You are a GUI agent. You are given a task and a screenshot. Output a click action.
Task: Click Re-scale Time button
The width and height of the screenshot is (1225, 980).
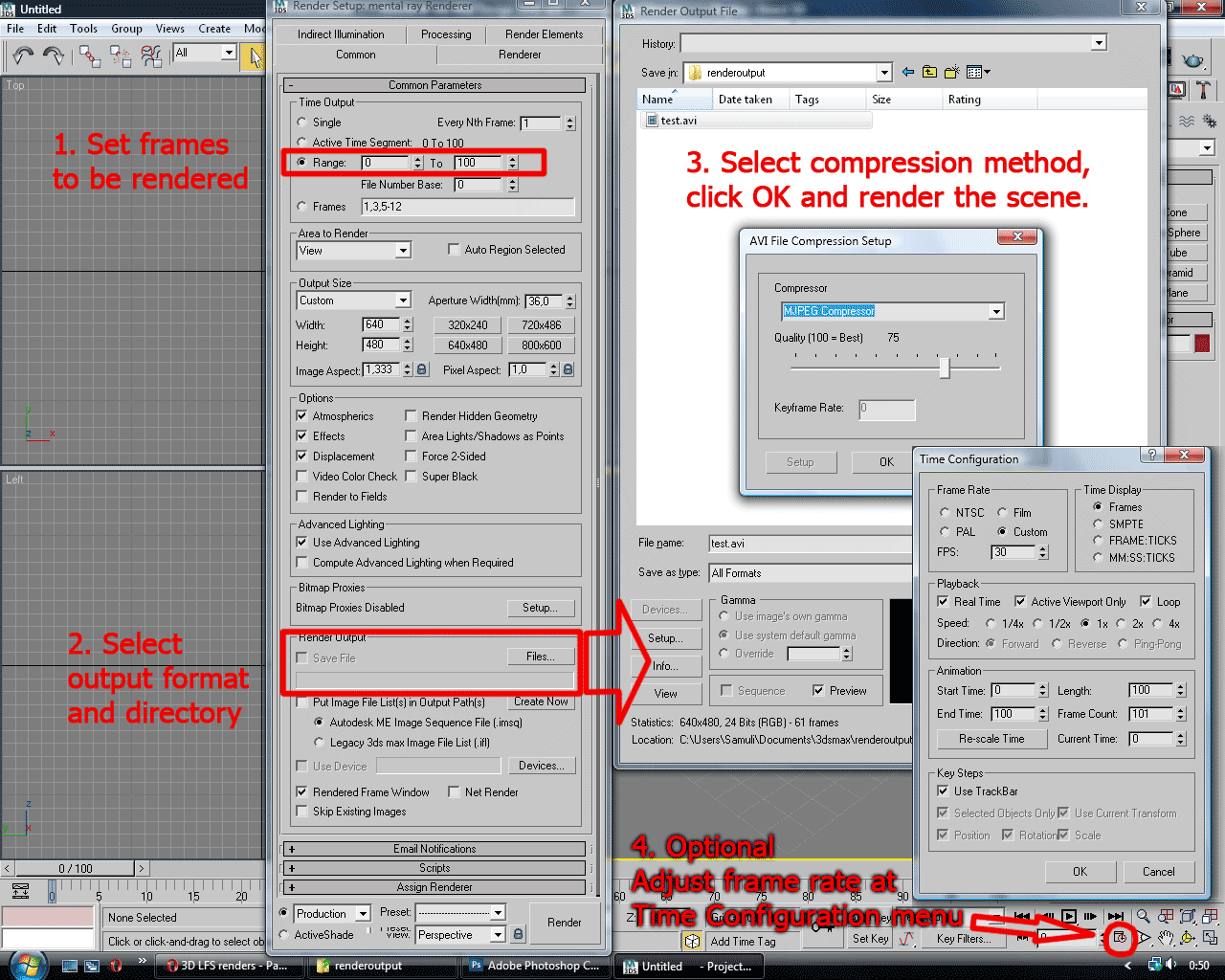tap(991, 739)
